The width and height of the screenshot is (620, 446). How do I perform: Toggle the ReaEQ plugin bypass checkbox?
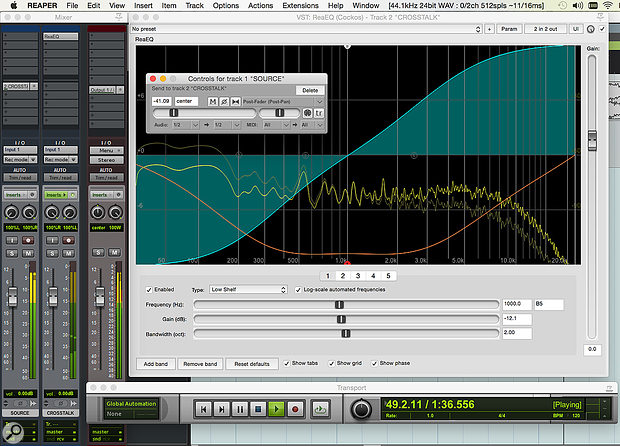(602, 29)
